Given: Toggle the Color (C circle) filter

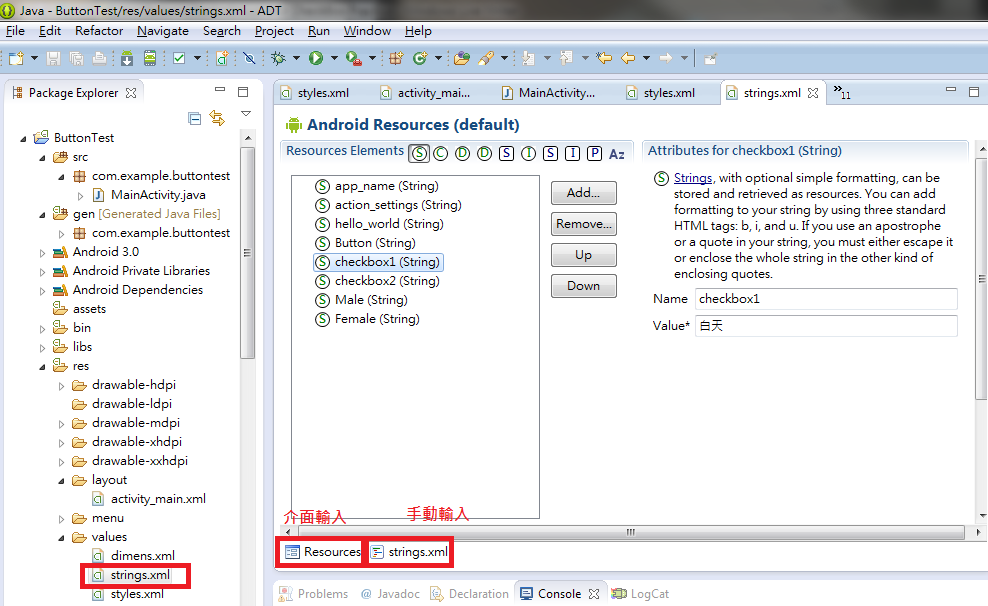Looking at the screenshot, I should point(441,153).
